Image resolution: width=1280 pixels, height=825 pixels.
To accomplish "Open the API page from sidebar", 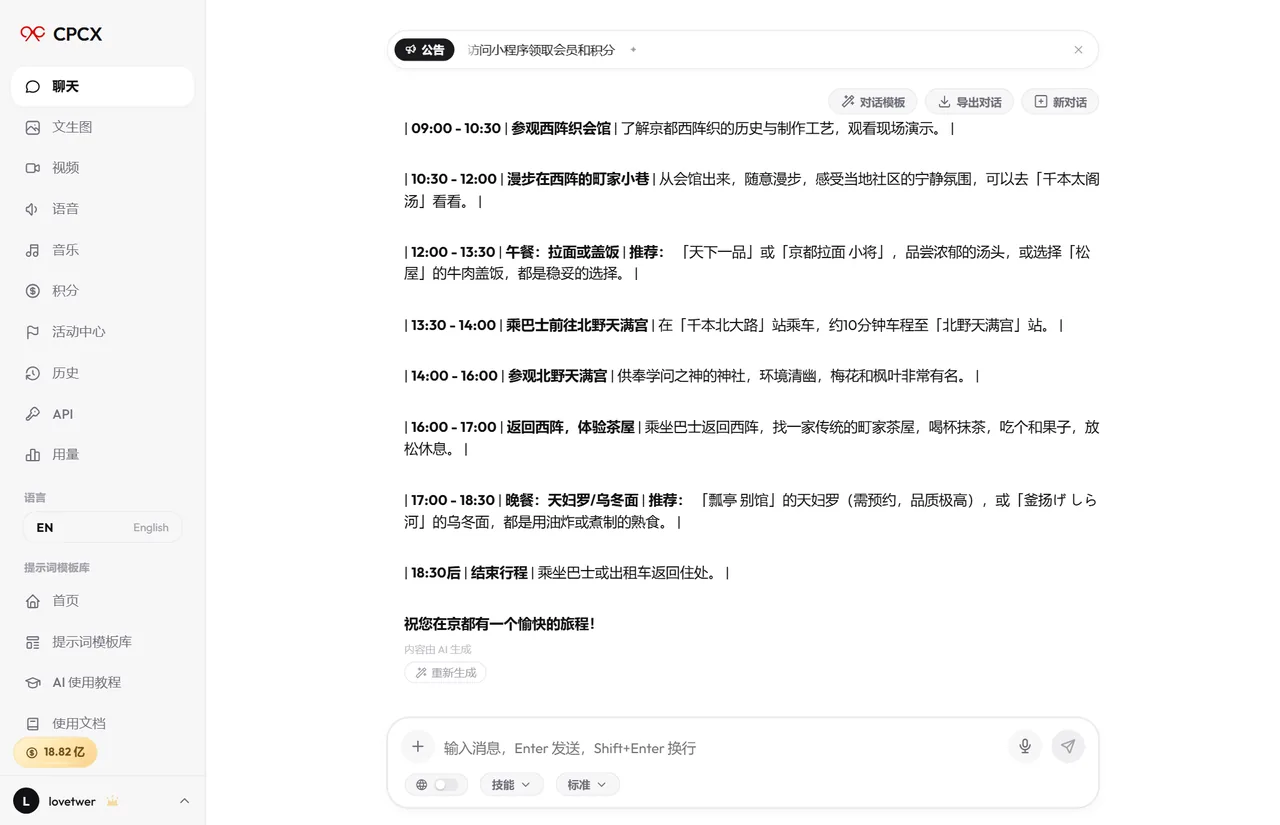I will (102, 414).
